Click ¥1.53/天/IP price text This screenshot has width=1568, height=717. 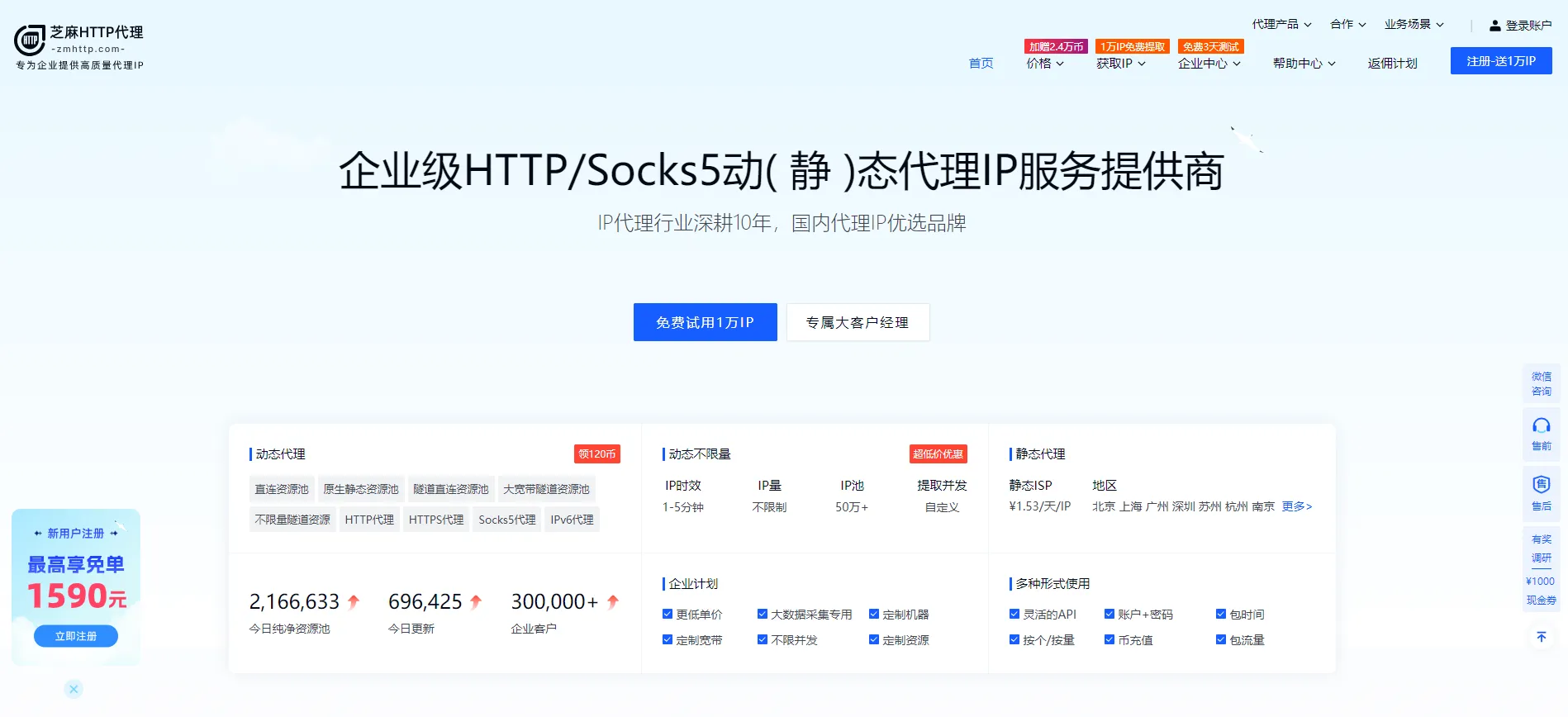[x=1040, y=506]
